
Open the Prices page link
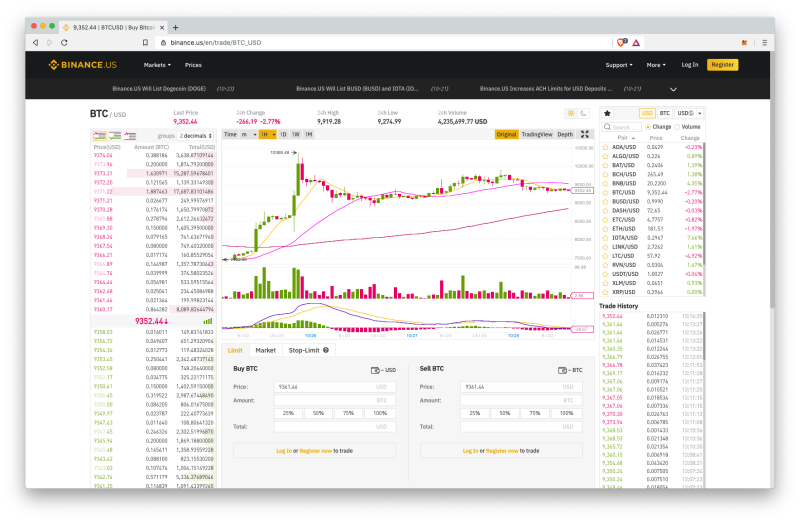click(193, 65)
